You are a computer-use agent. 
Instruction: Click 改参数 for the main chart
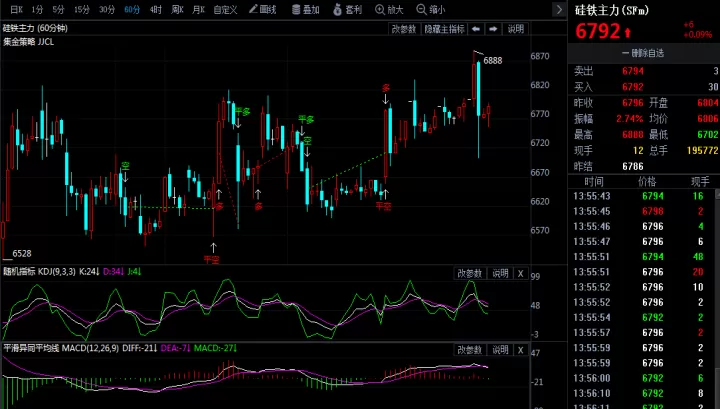404,29
